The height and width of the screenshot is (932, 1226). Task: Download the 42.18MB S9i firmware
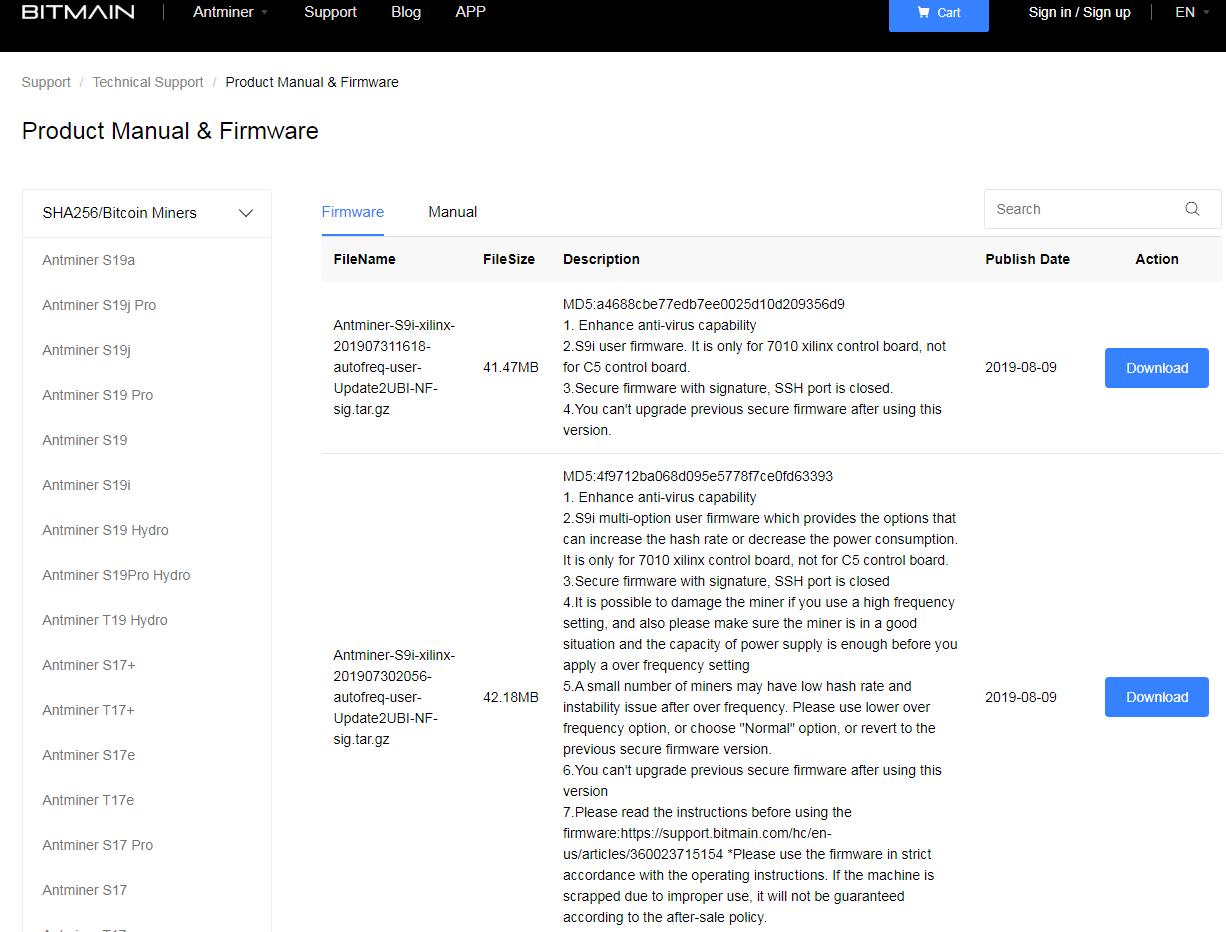tap(1156, 697)
